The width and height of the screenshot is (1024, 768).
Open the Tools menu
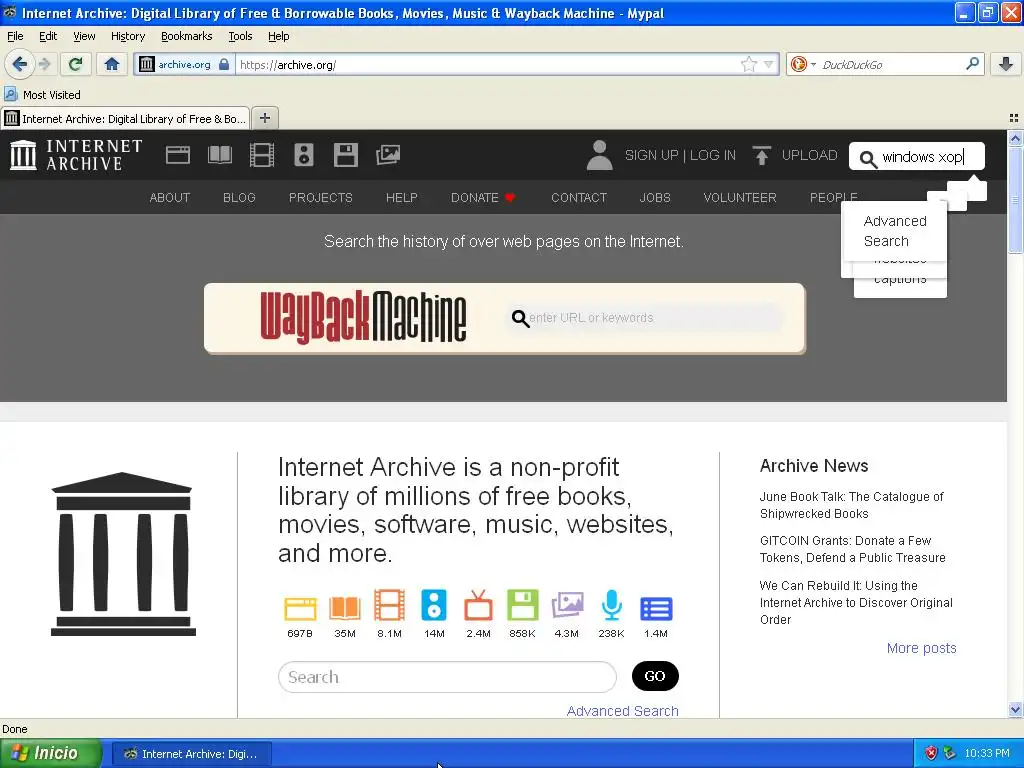coord(240,36)
